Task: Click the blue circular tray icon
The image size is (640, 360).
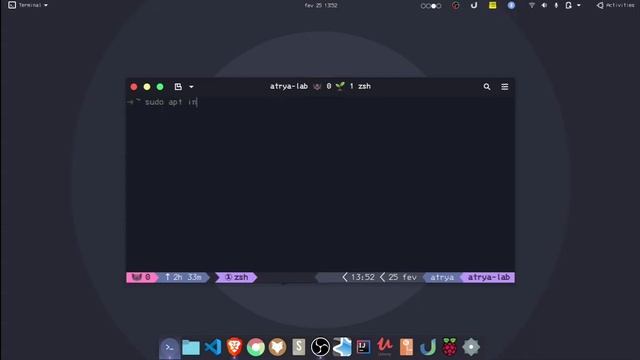Action: coord(511,5)
